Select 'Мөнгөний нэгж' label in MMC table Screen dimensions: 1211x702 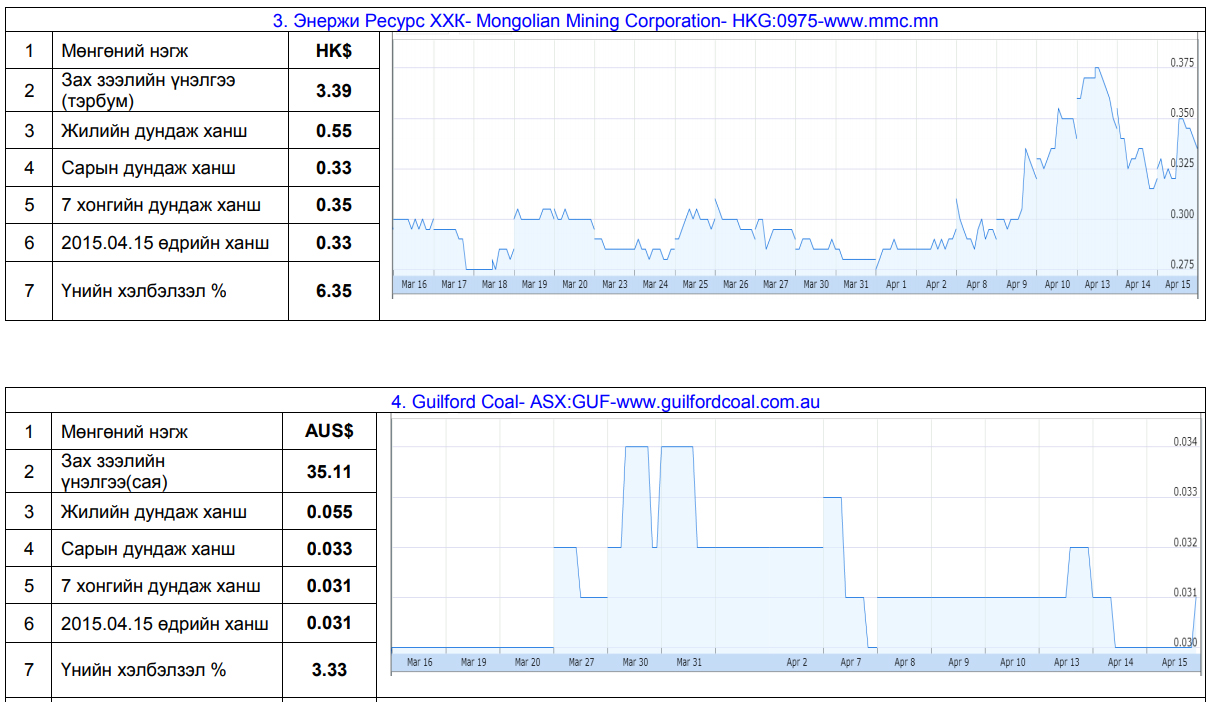(x=124, y=50)
